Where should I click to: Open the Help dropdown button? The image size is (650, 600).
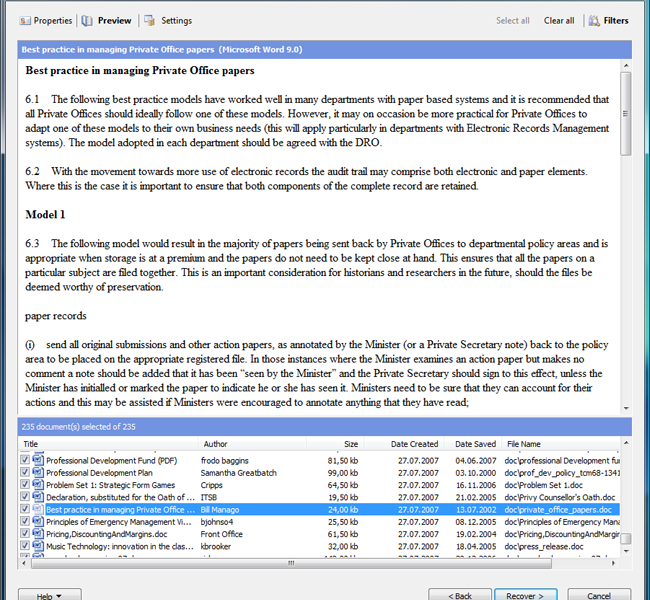[50, 595]
